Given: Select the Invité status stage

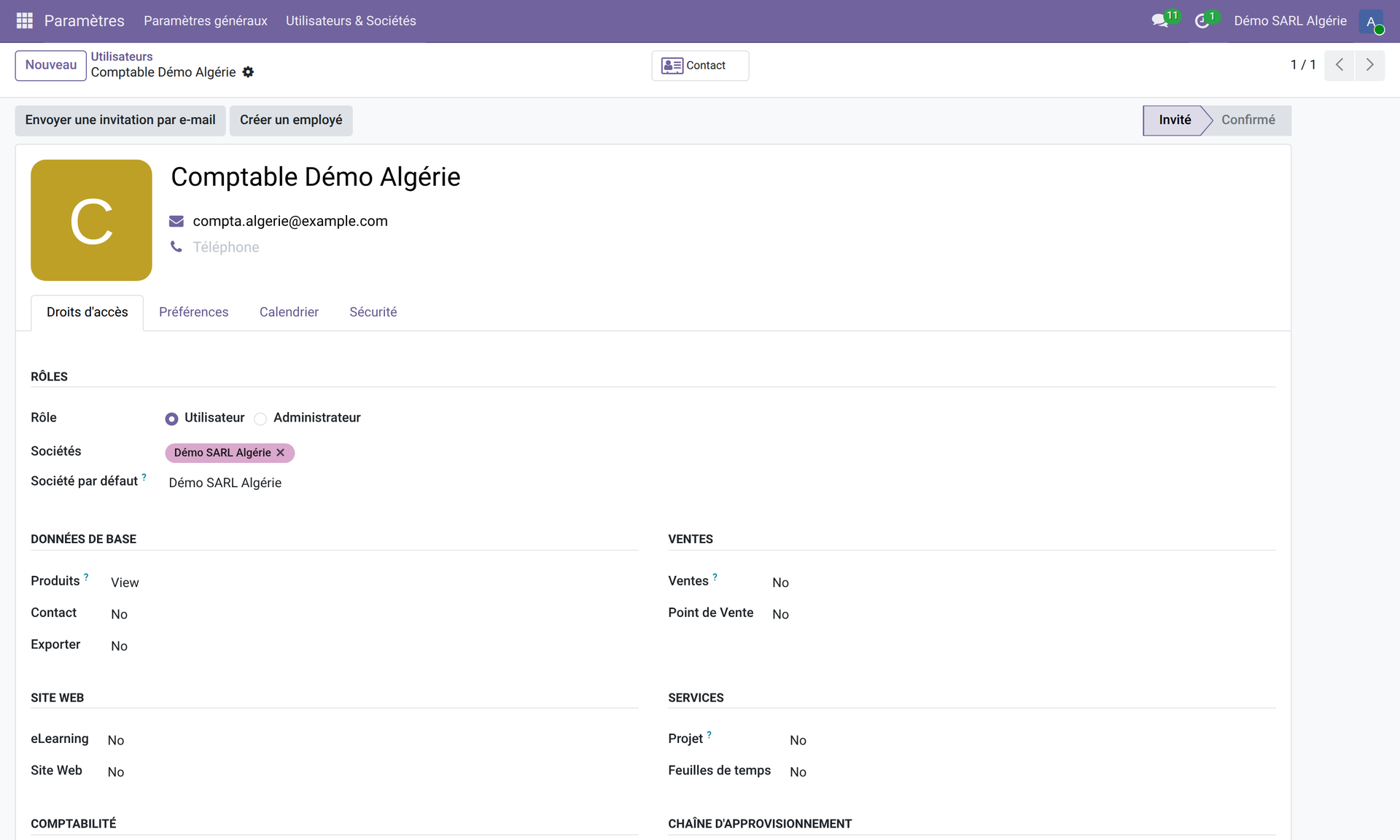Looking at the screenshot, I should click(x=1174, y=120).
